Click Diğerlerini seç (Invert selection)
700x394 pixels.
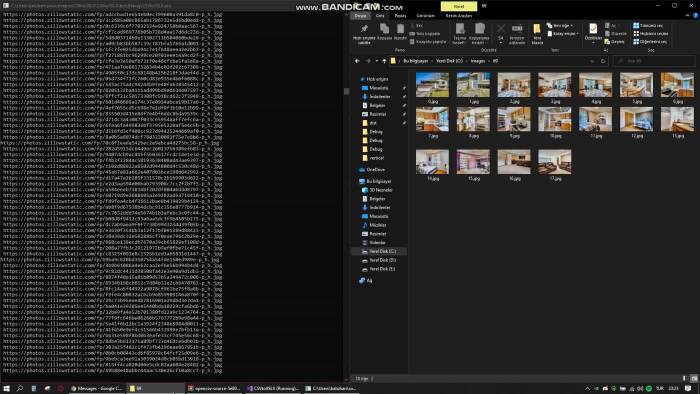click(x=650, y=41)
